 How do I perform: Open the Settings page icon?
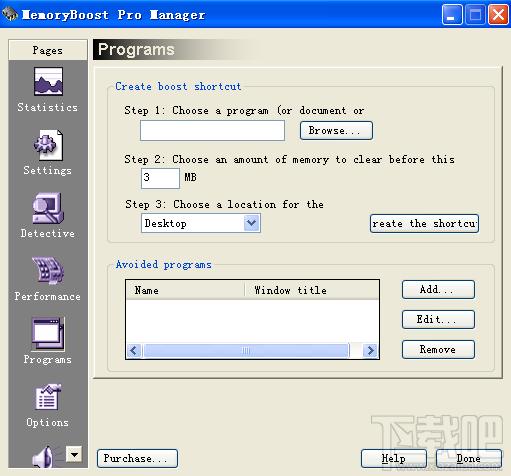[48, 145]
